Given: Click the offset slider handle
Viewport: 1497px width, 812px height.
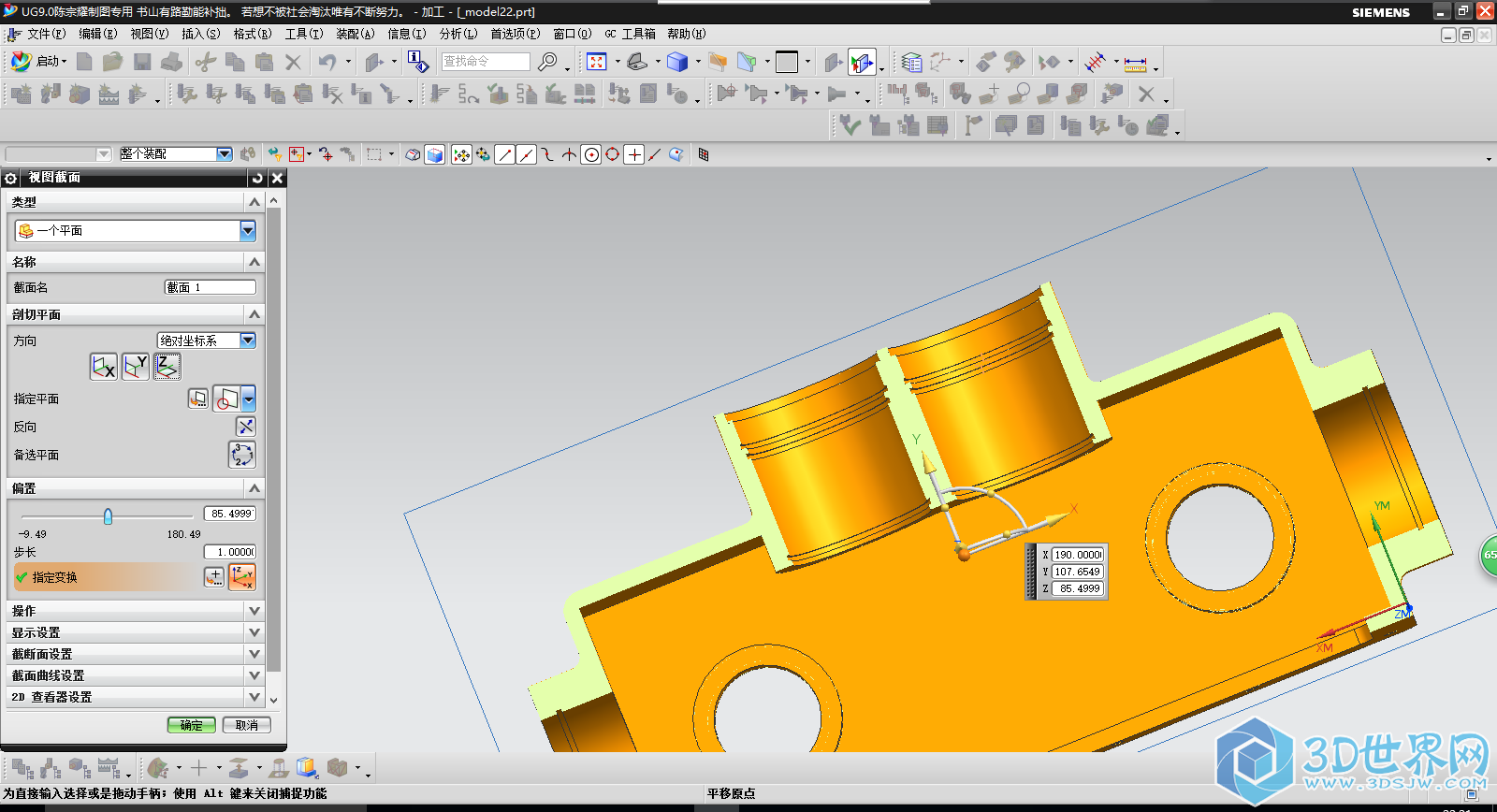Looking at the screenshot, I should [x=108, y=516].
